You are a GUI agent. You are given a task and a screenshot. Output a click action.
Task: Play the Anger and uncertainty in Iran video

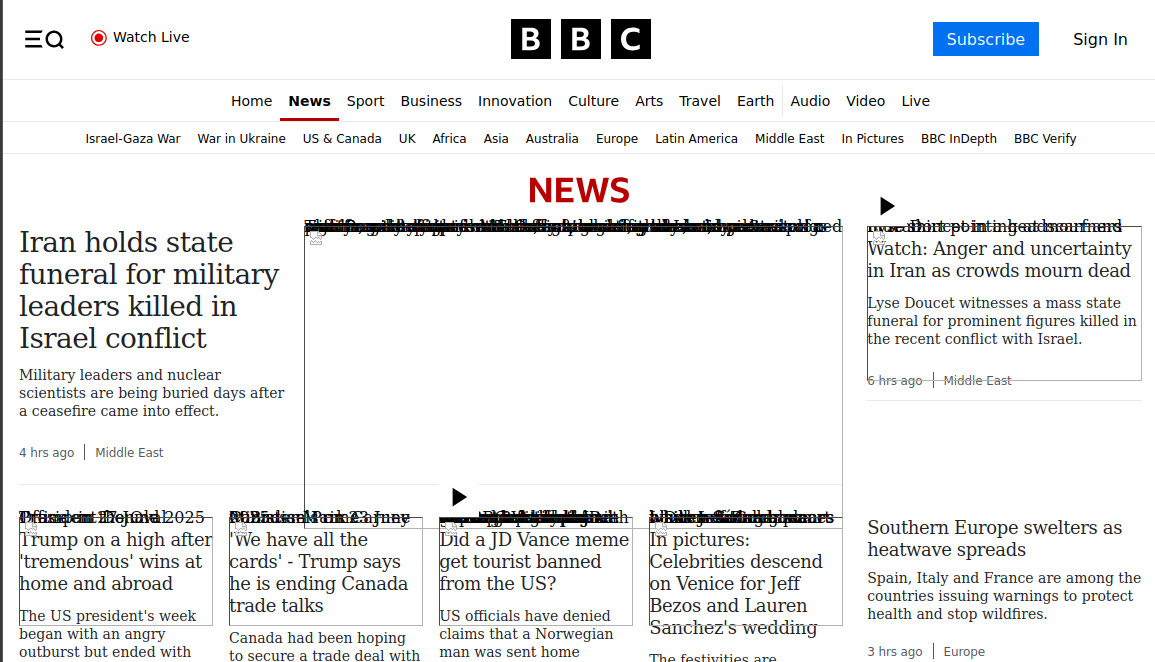(887, 206)
